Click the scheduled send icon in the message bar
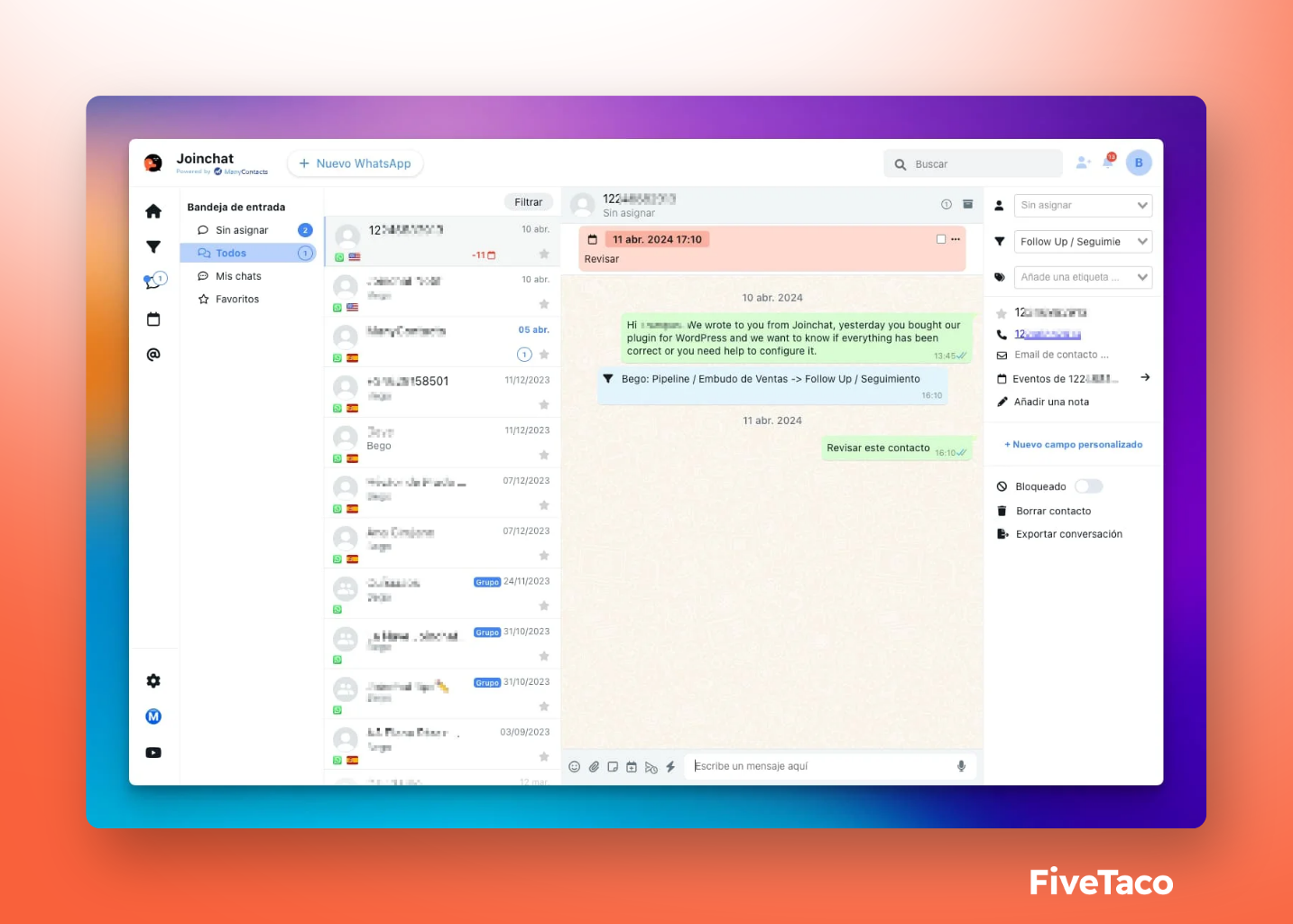This screenshot has width=1293, height=924. (x=651, y=768)
